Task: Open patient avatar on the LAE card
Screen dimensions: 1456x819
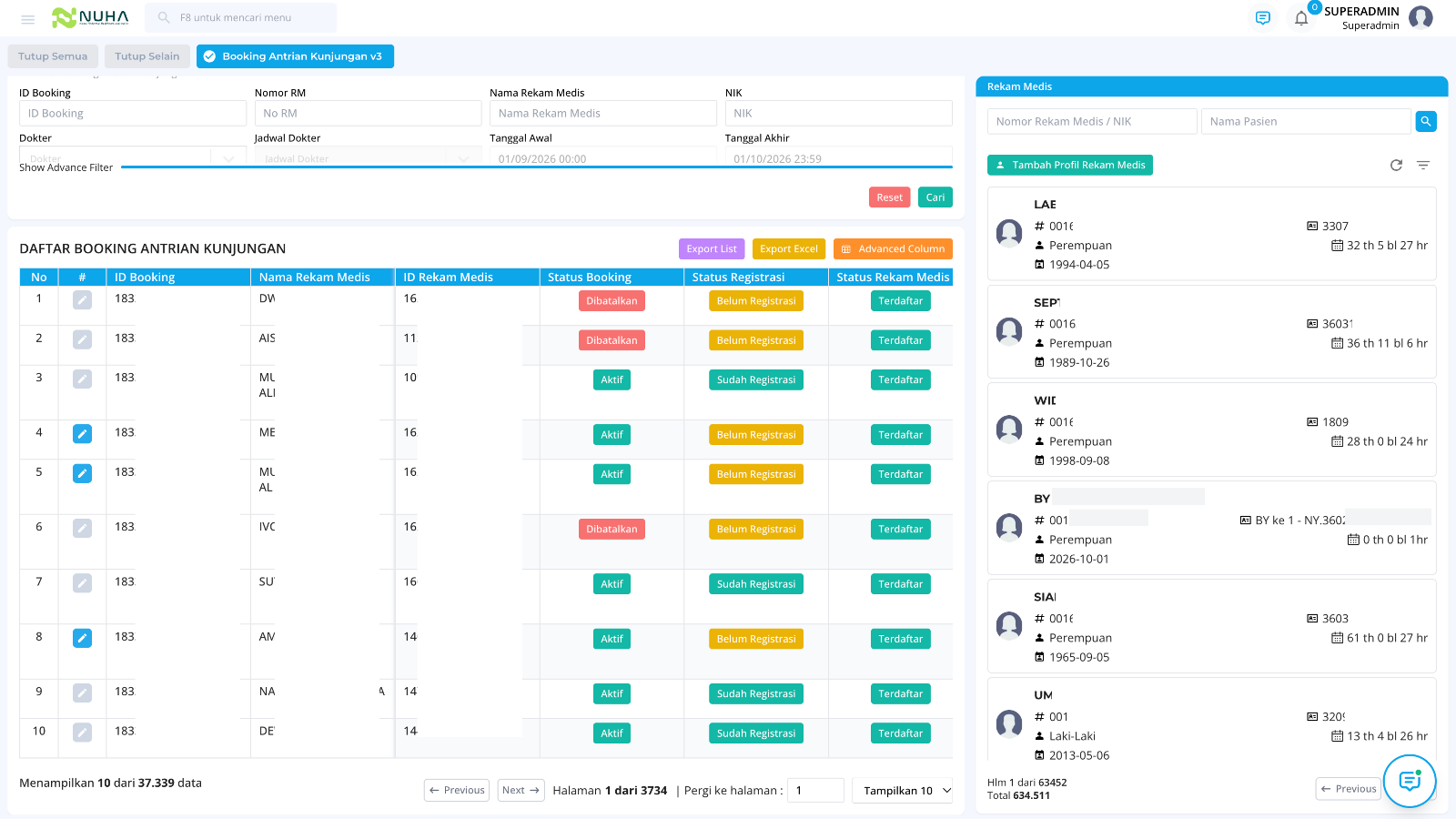Action: (1009, 234)
